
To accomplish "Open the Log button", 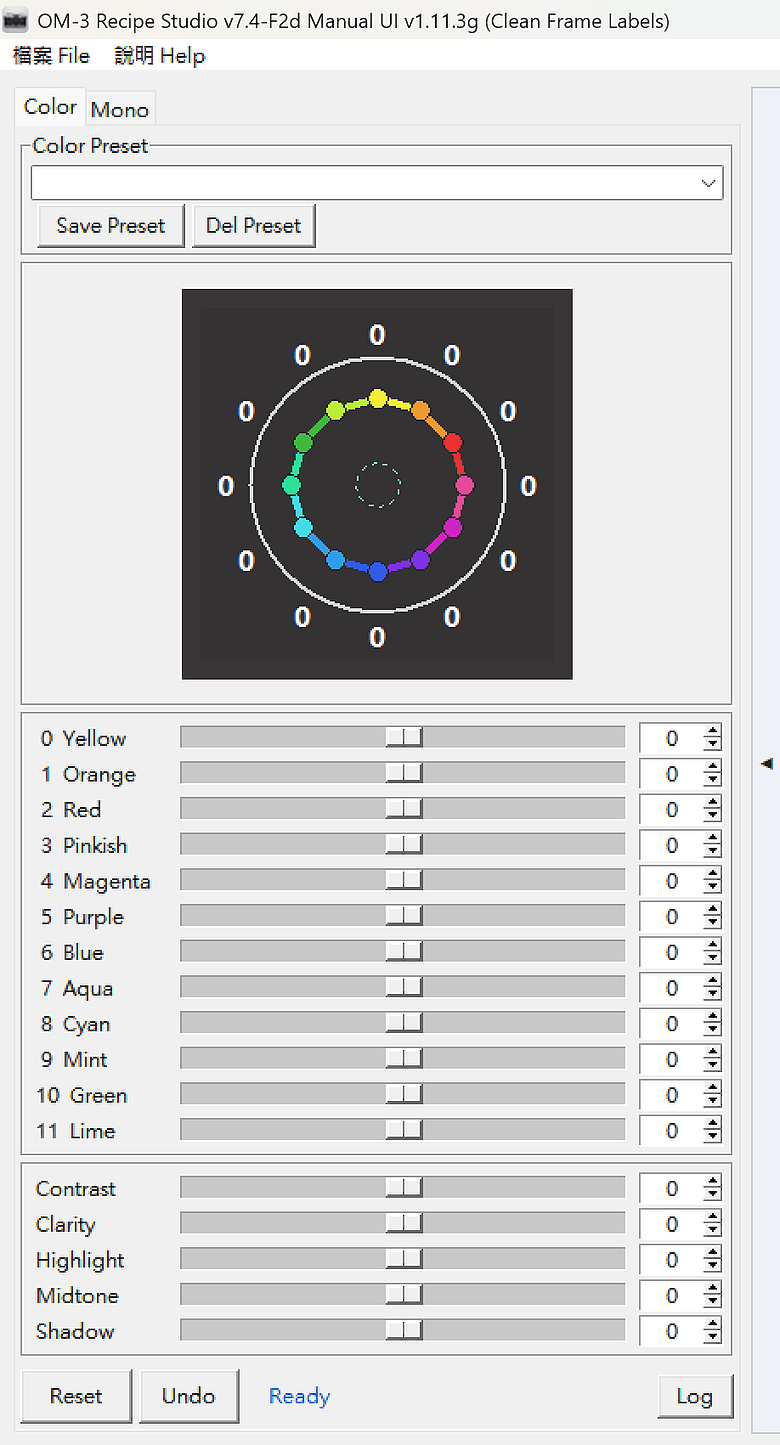I will [694, 1397].
